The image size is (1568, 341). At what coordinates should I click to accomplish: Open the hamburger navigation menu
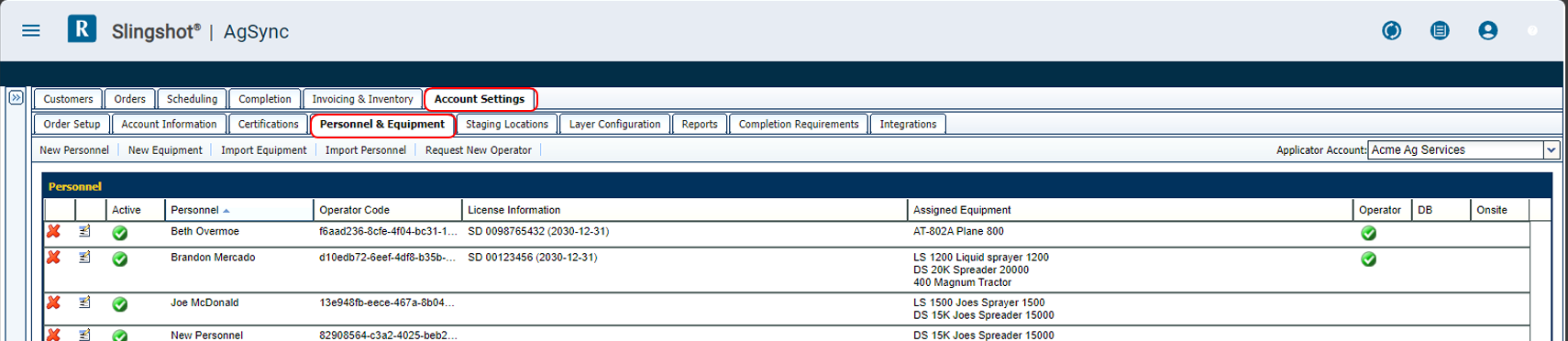31,30
